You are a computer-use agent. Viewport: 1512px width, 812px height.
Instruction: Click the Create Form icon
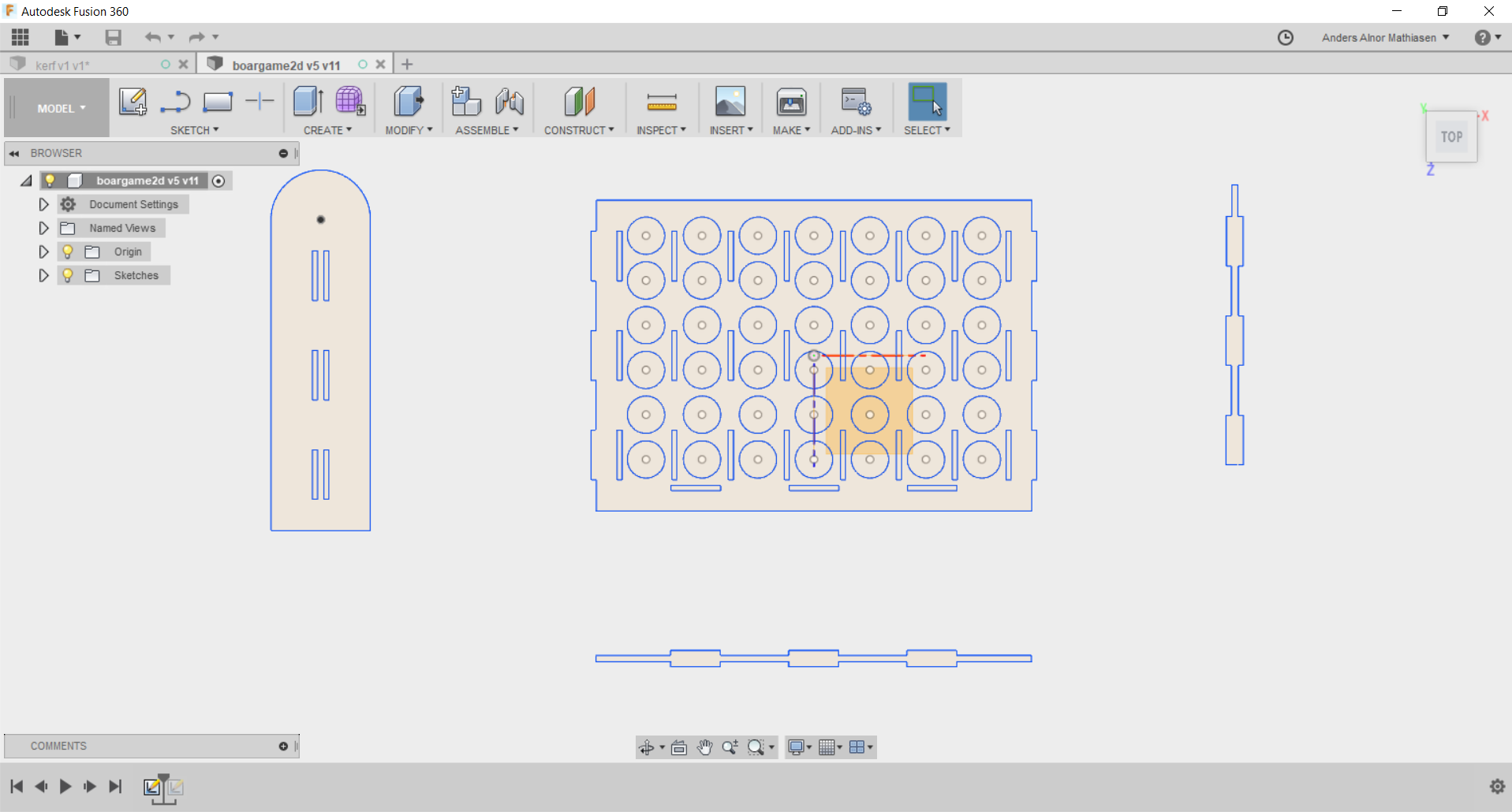[x=350, y=102]
